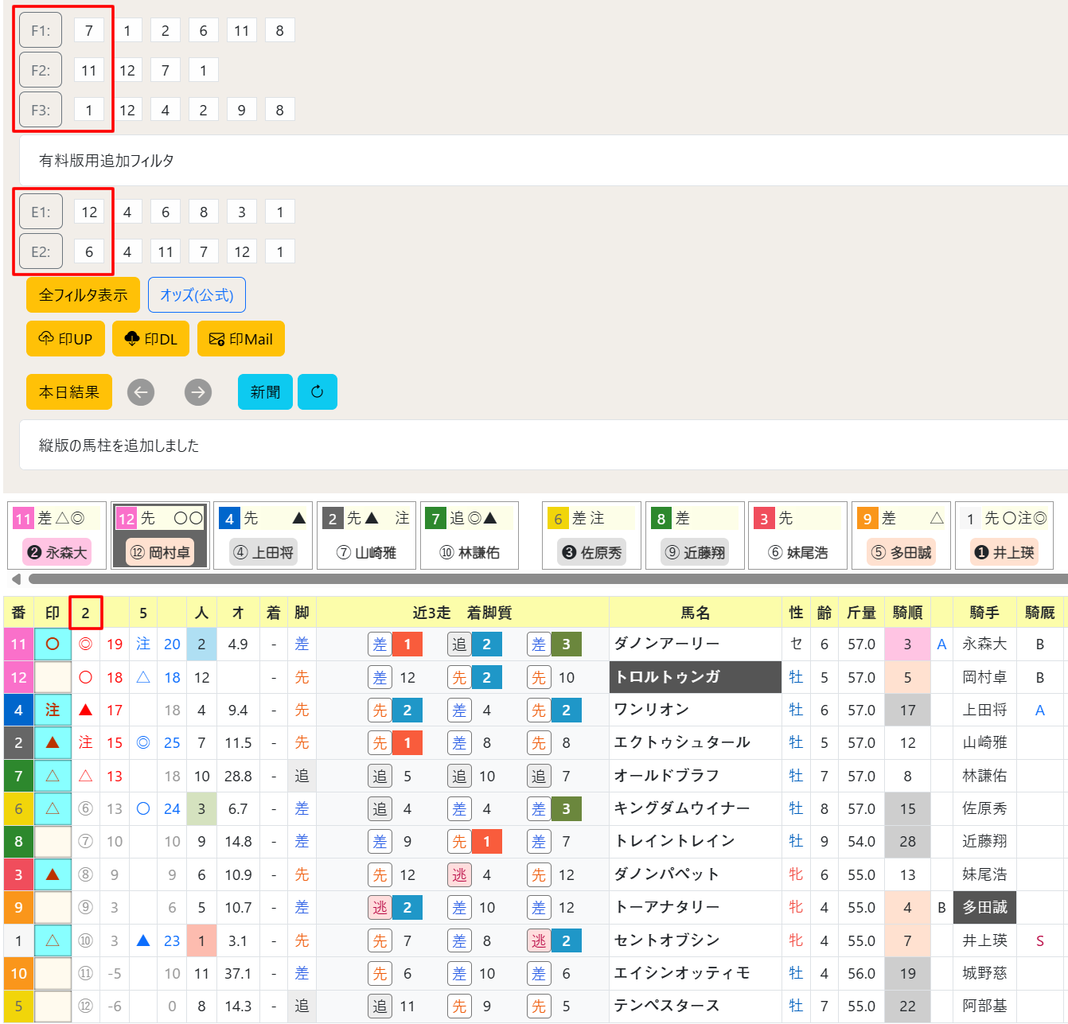Viewport: 1068px width, 1024px height.
Task: Select number 7 in the F1 row
Action: click(89, 31)
